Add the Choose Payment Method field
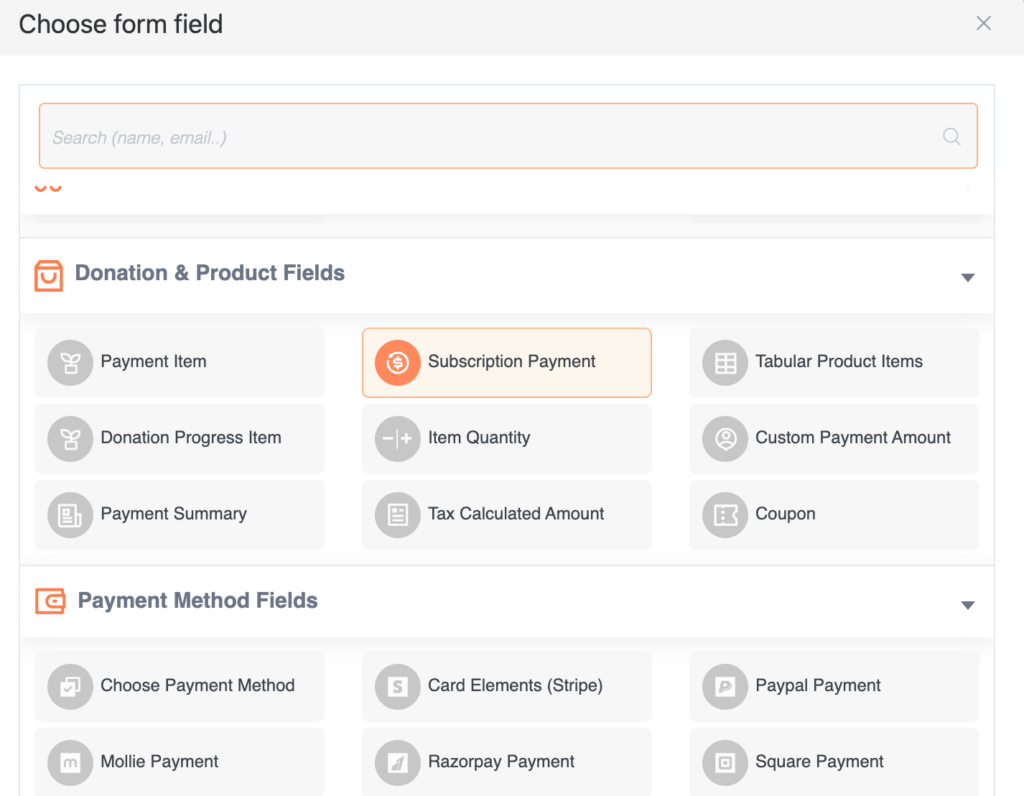1024x796 pixels. pos(180,686)
